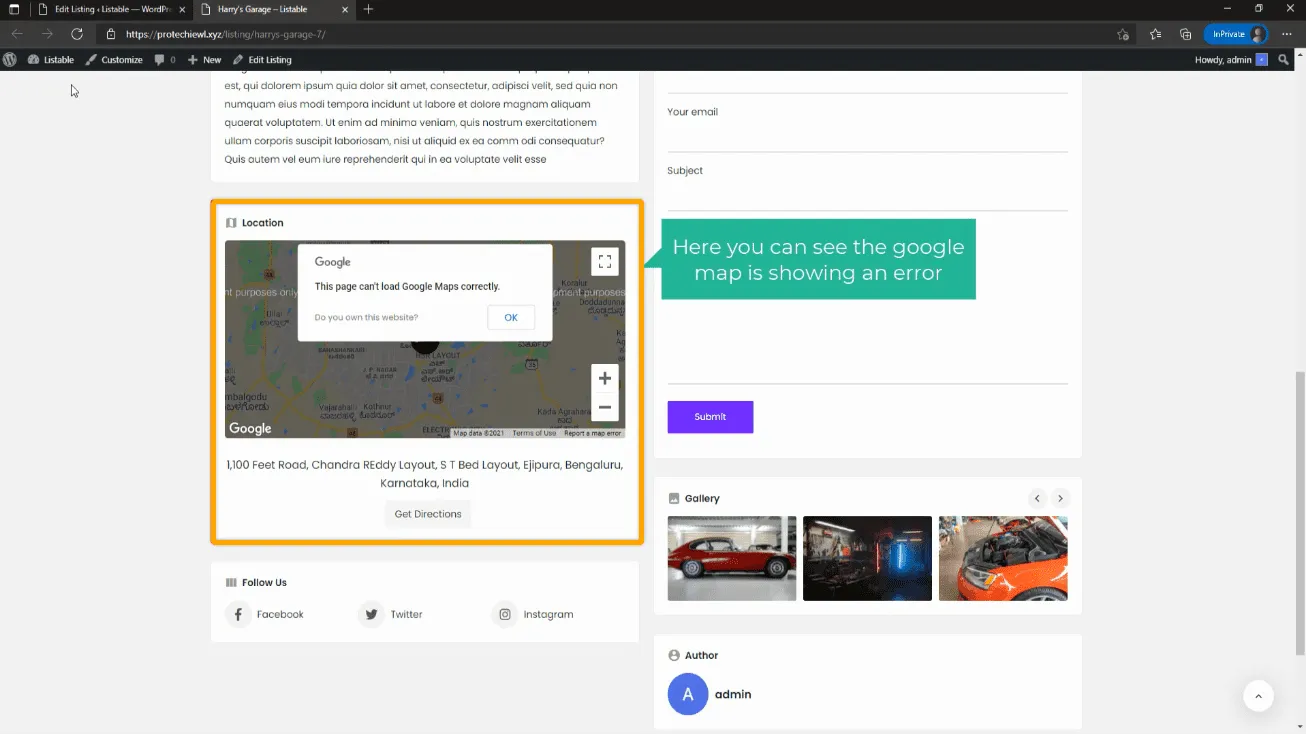Submit the contact form
Image resolution: width=1306 pixels, height=734 pixels.
pos(710,417)
